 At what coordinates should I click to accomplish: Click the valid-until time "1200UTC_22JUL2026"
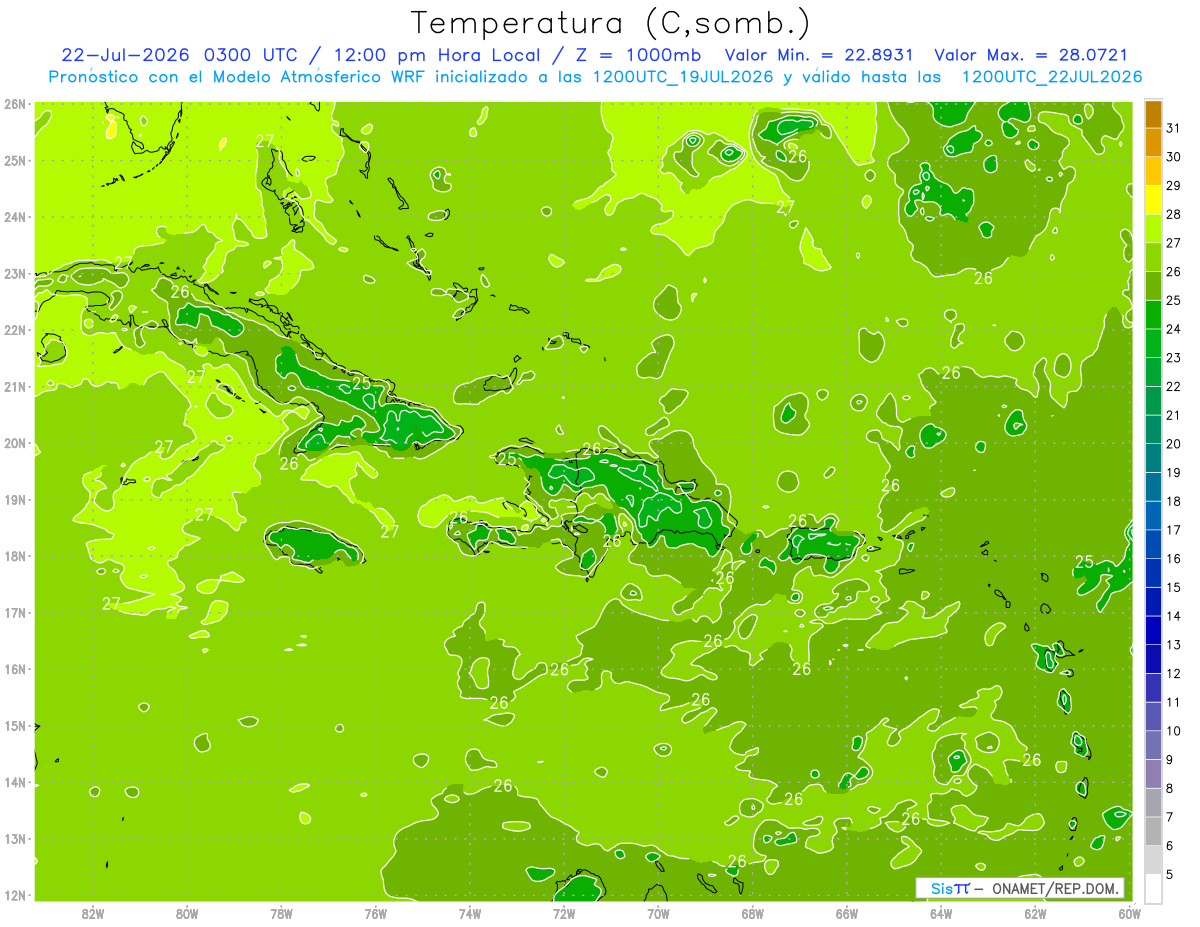tap(1052, 76)
